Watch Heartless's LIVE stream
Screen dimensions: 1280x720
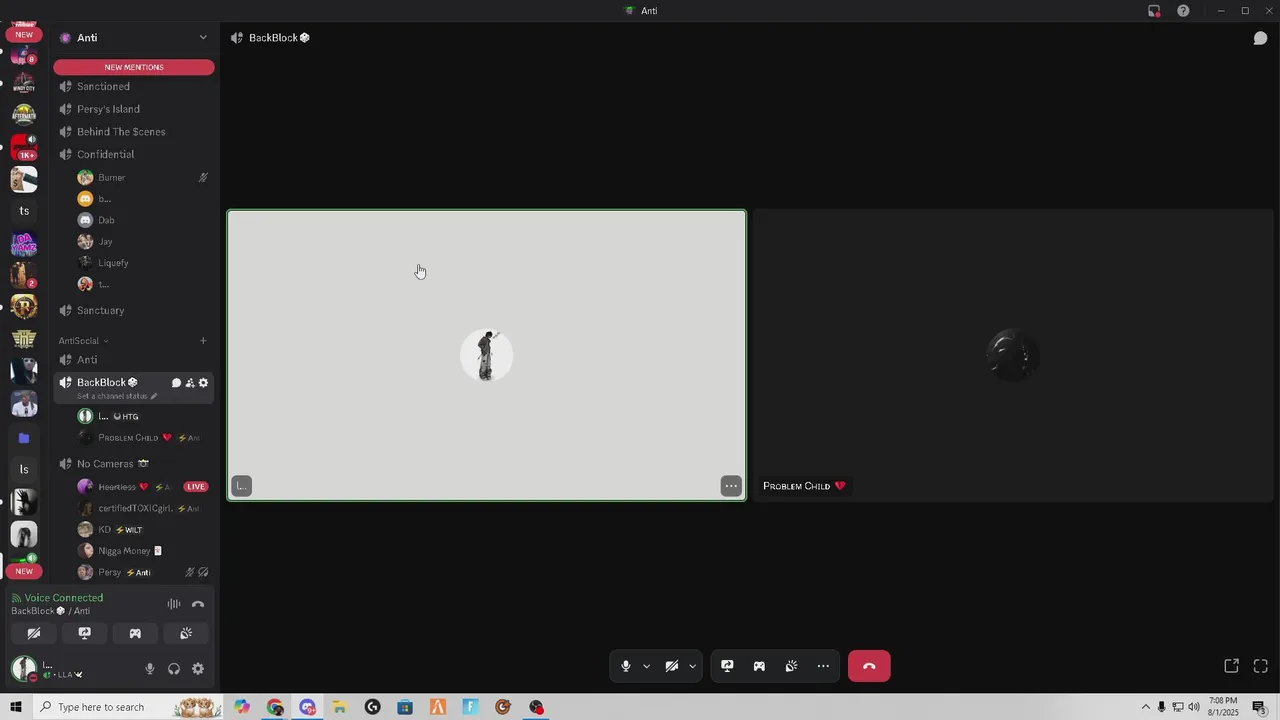click(x=196, y=487)
